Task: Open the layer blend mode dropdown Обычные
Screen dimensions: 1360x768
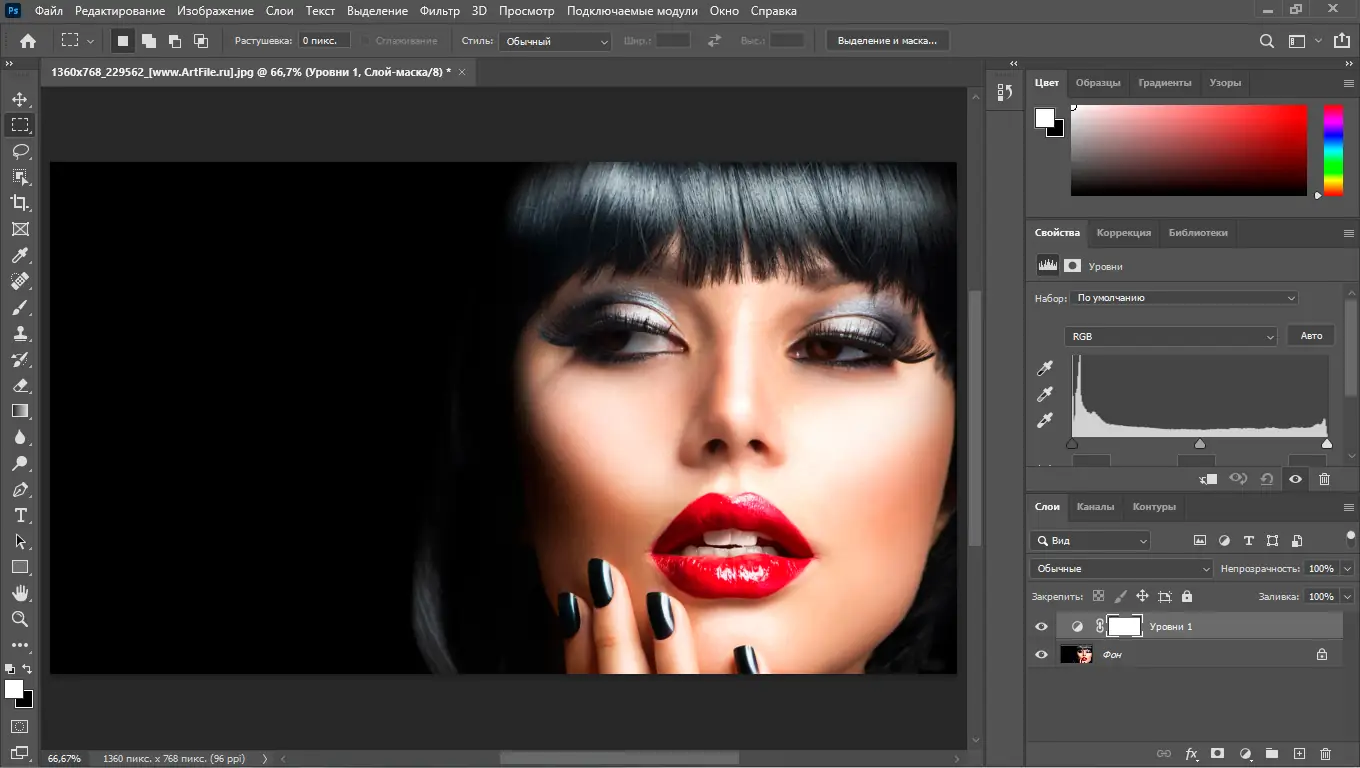Action: pyautogui.click(x=1121, y=568)
